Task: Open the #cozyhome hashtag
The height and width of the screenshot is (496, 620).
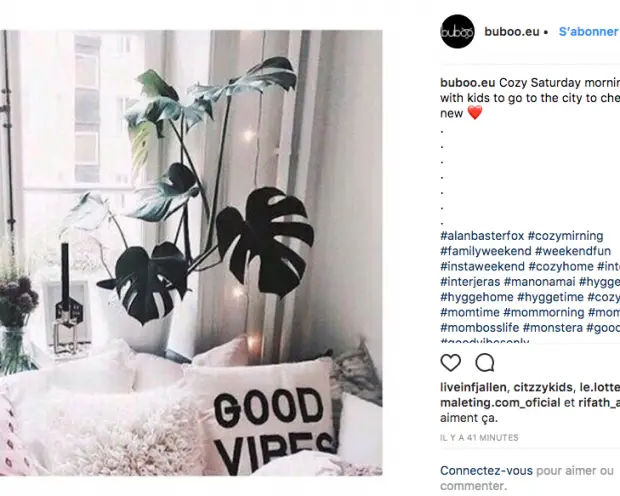Action: pos(561,267)
